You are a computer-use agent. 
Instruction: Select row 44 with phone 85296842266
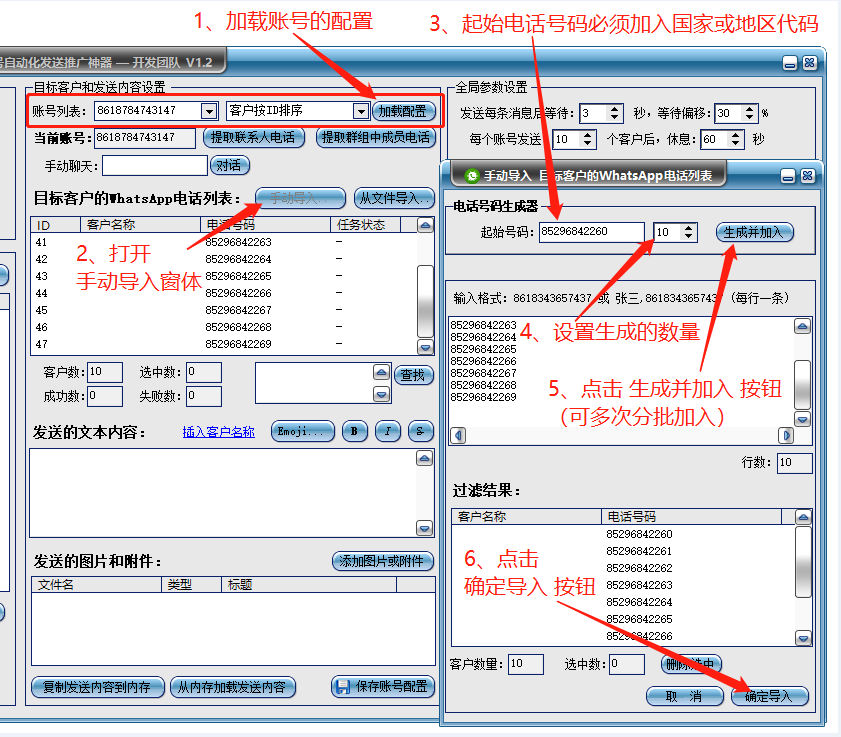224,293
